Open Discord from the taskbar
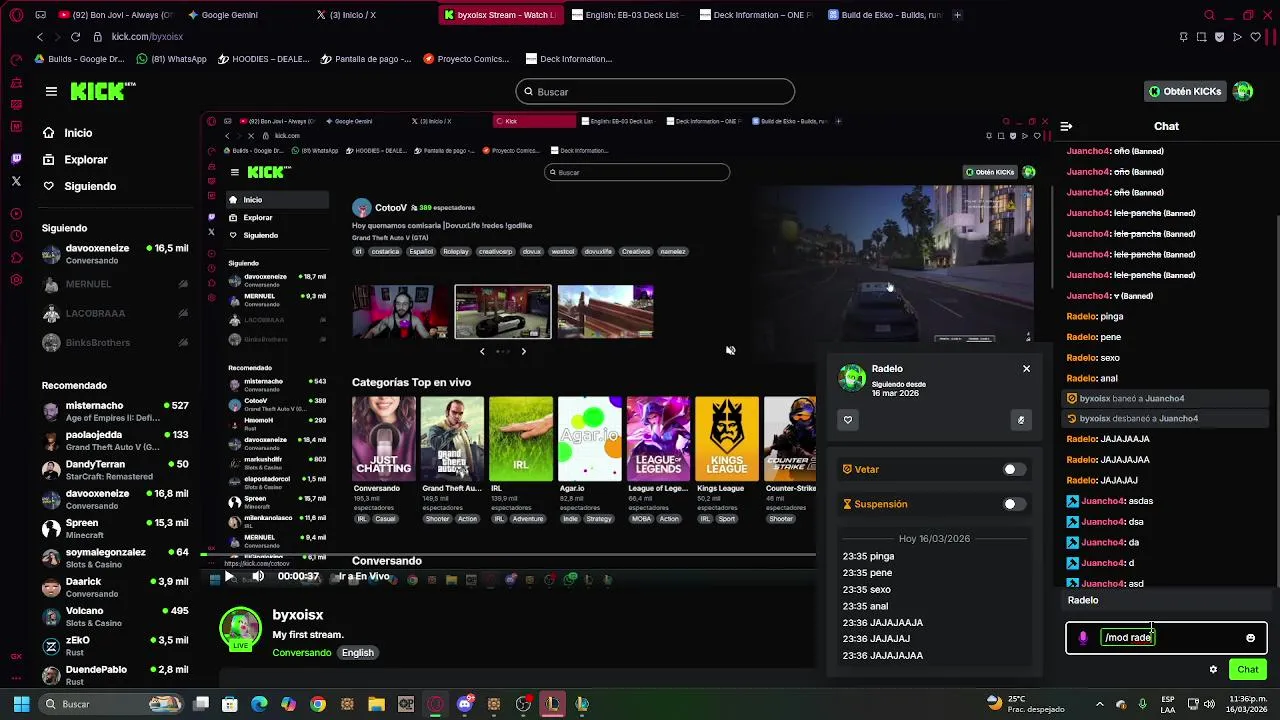 tap(464, 704)
